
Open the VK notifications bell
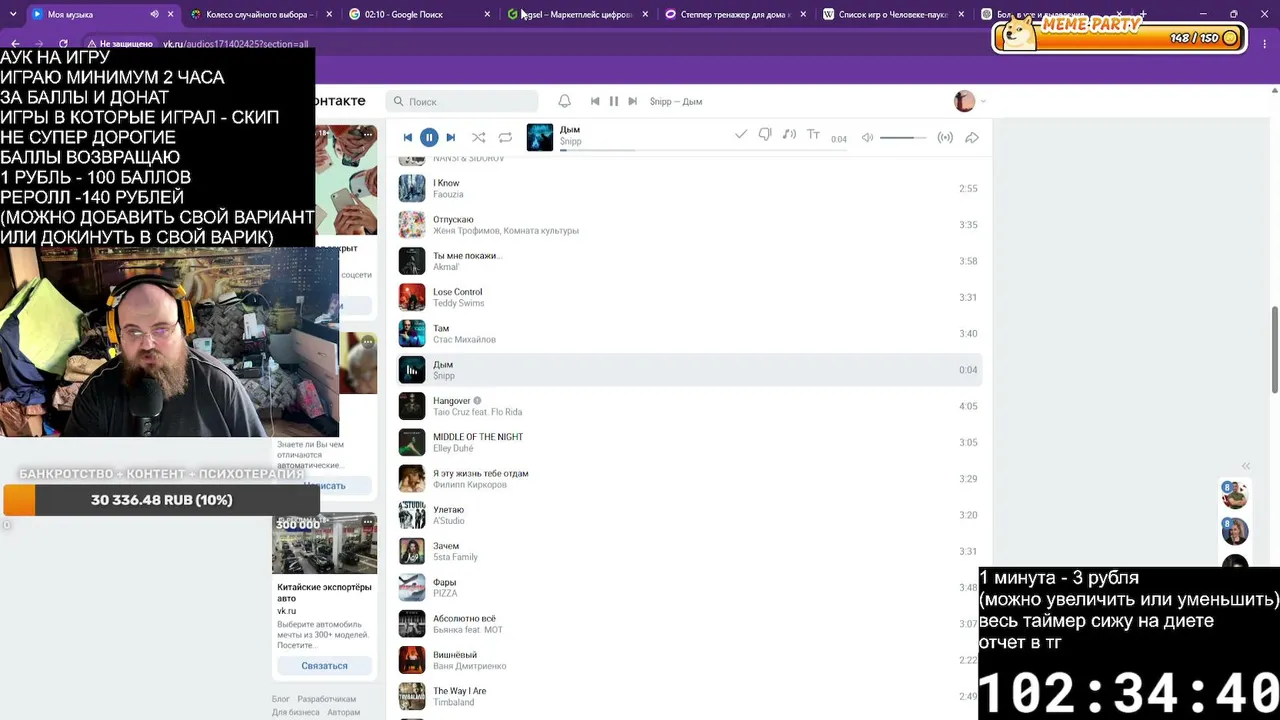(x=565, y=101)
